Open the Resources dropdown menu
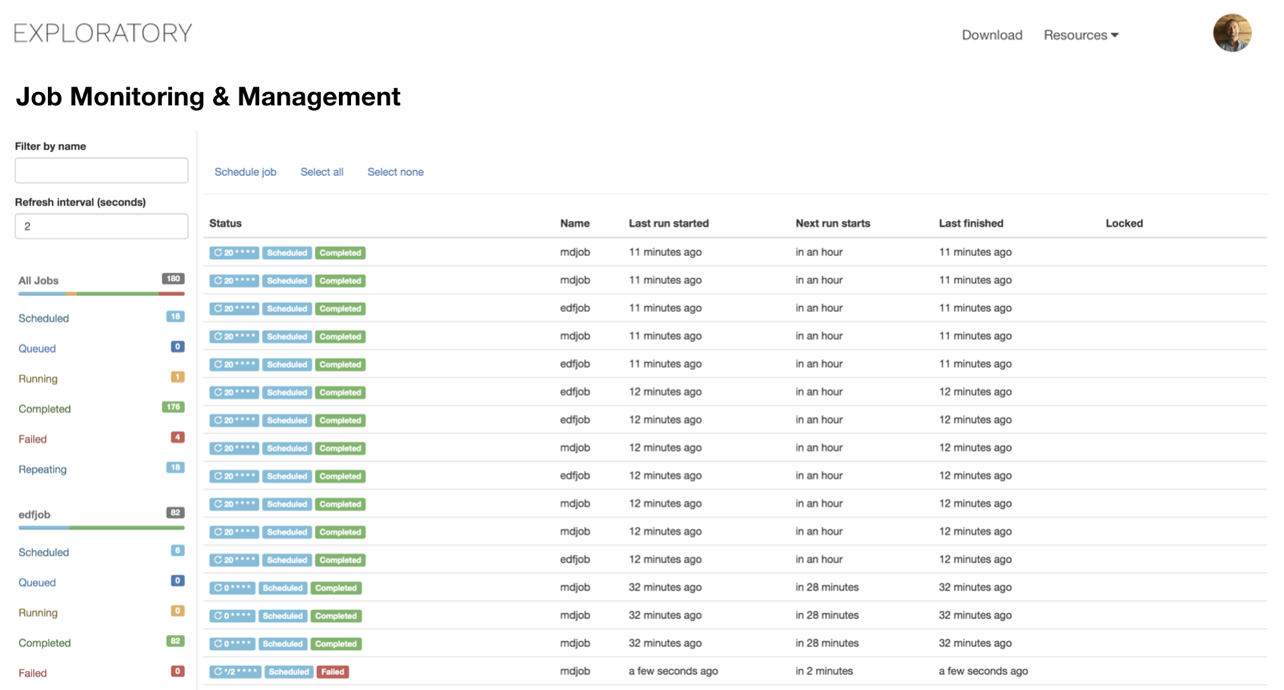Image resolution: width=1284 pixels, height=690 pixels. coord(1080,34)
